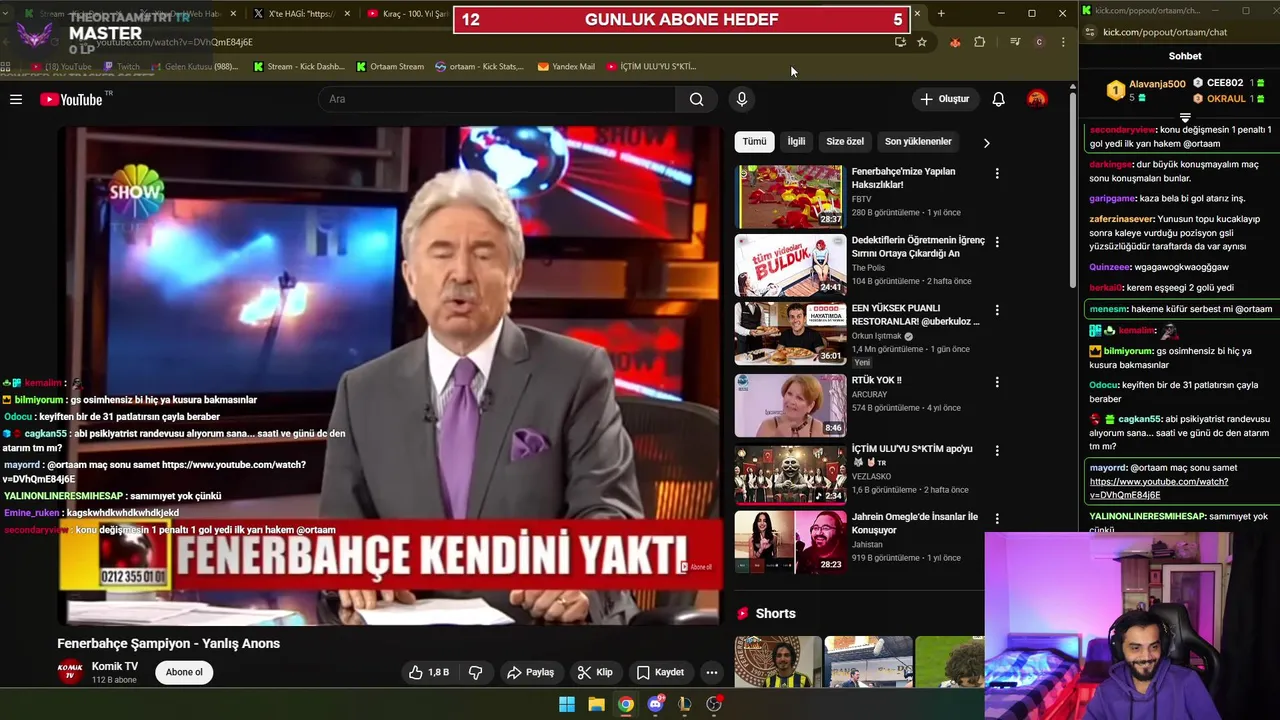Open options menu for İÇTİM ULU'YU video
Image resolution: width=1280 pixels, height=720 pixels.
click(997, 450)
